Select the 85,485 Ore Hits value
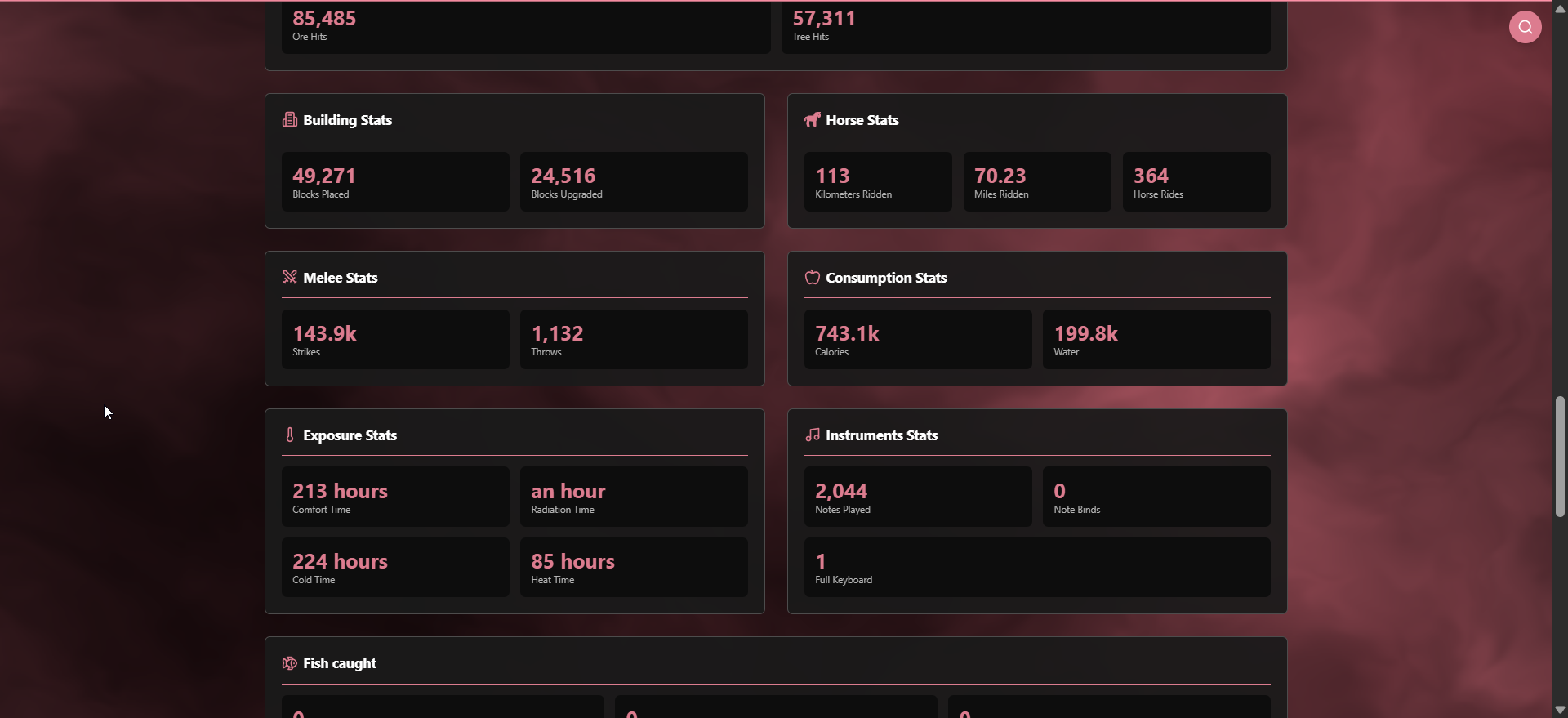The width and height of the screenshot is (1568, 718). [x=324, y=18]
